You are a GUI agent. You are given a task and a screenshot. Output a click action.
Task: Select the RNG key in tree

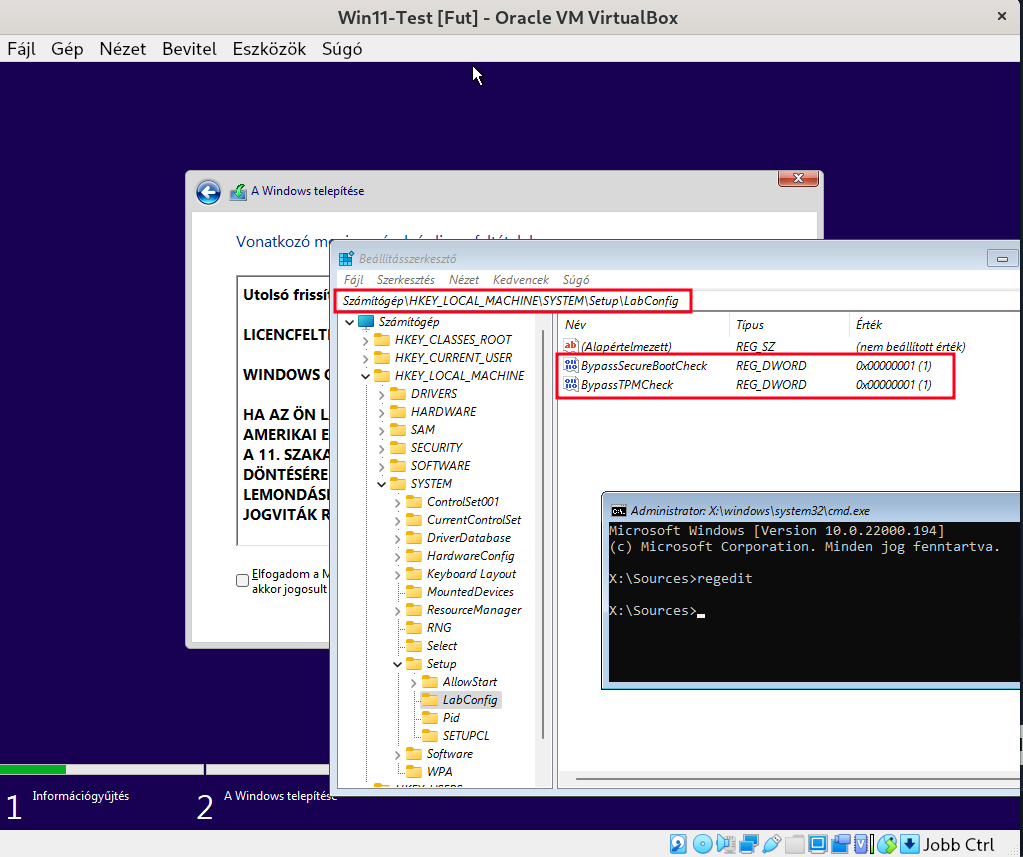click(x=438, y=628)
